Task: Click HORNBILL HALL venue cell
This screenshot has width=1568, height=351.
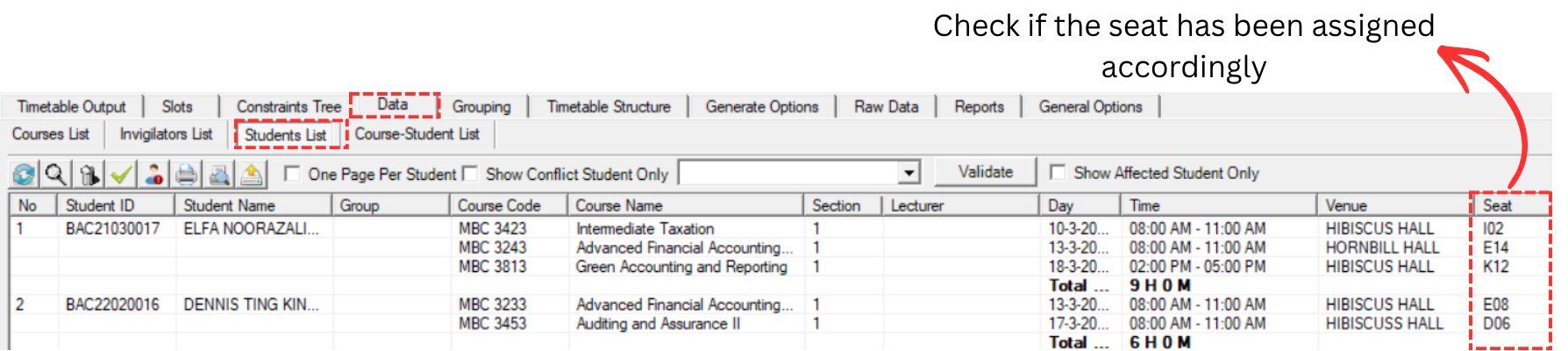Action: (x=1382, y=248)
